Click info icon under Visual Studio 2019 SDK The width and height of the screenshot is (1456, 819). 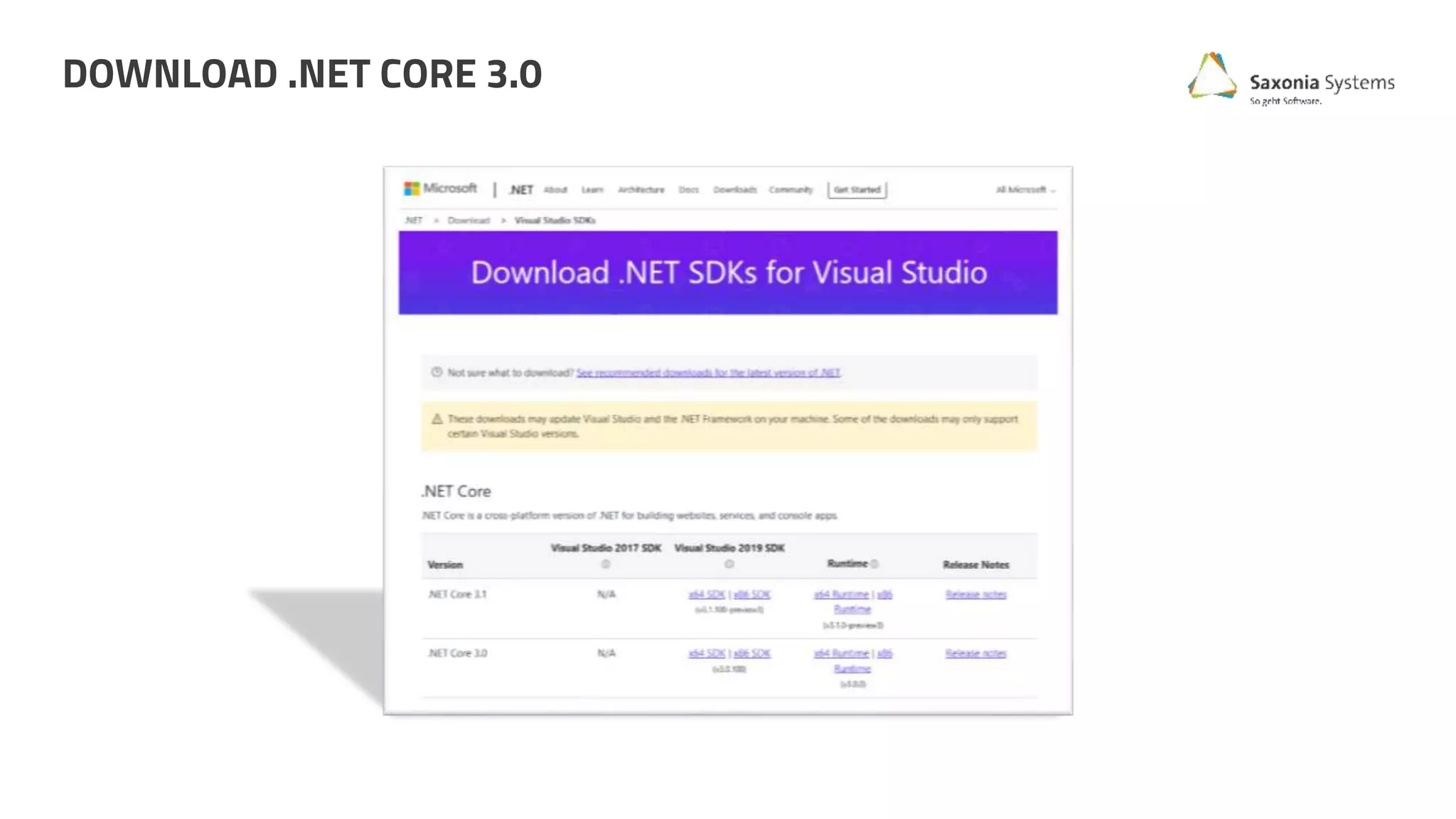click(729, 564)
